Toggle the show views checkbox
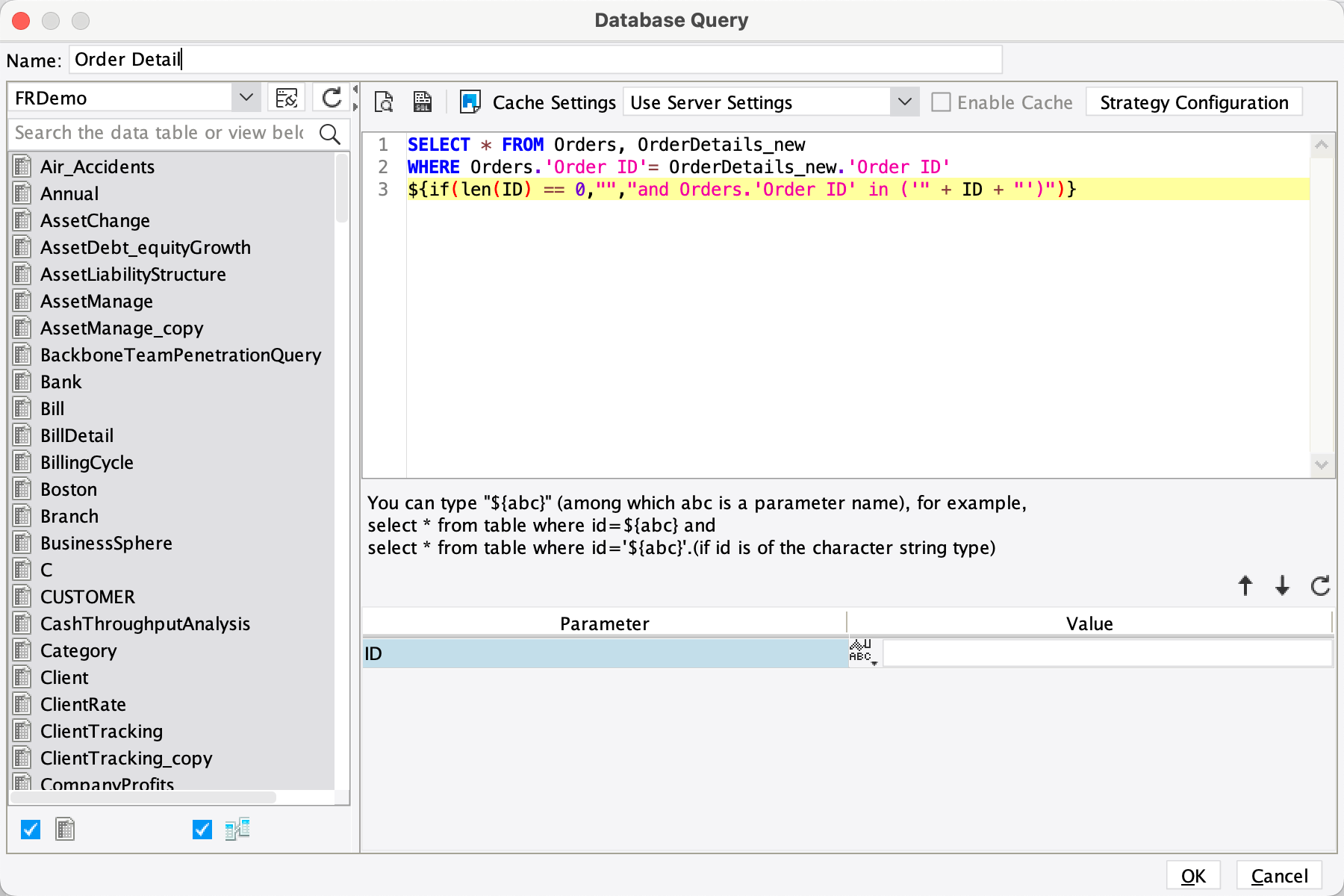The width and height of the screenshot is (1344, 896). 202,829
